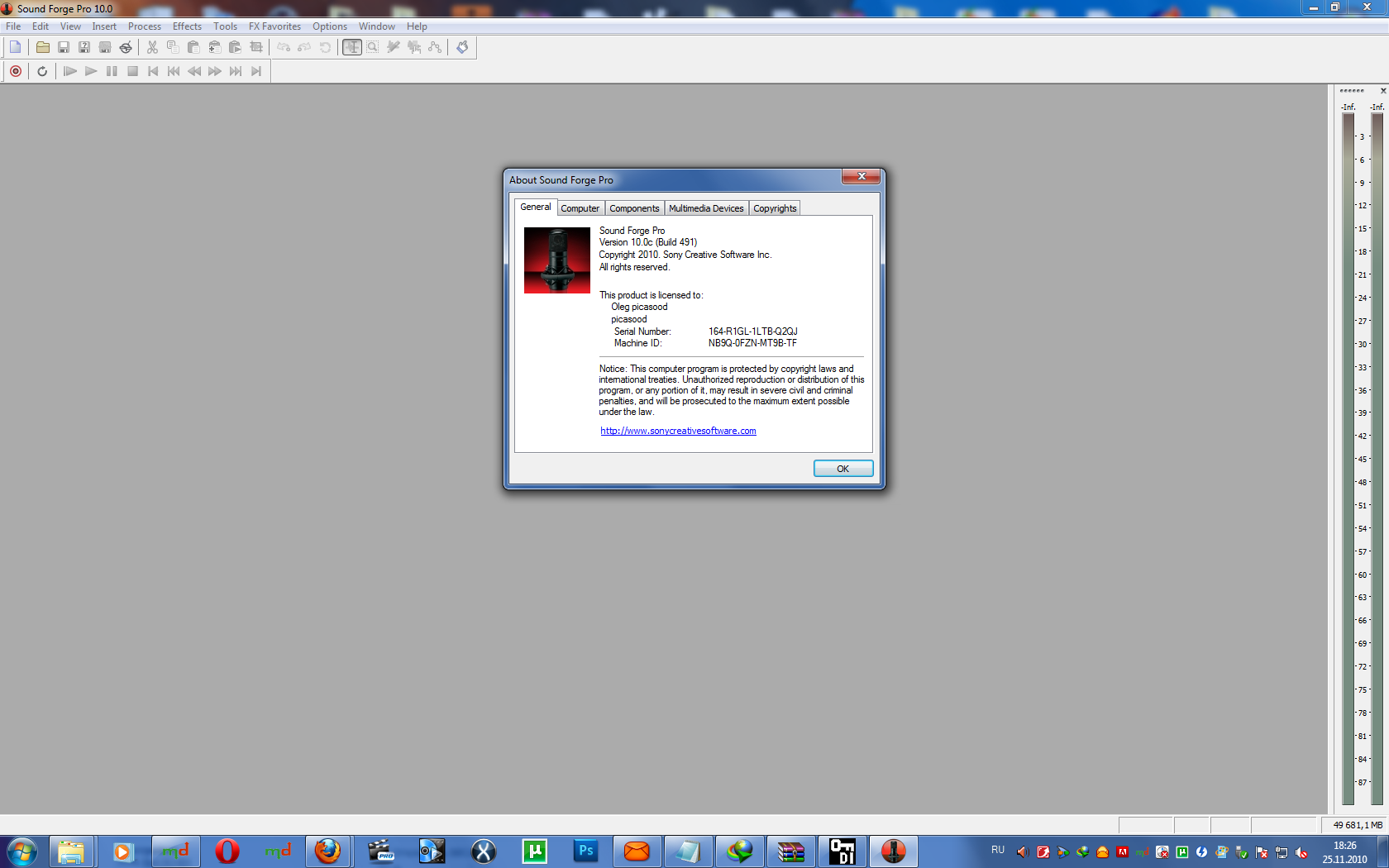1389x868 pixels.
Task: Open the Effects menu
Action: pos(187,26)
